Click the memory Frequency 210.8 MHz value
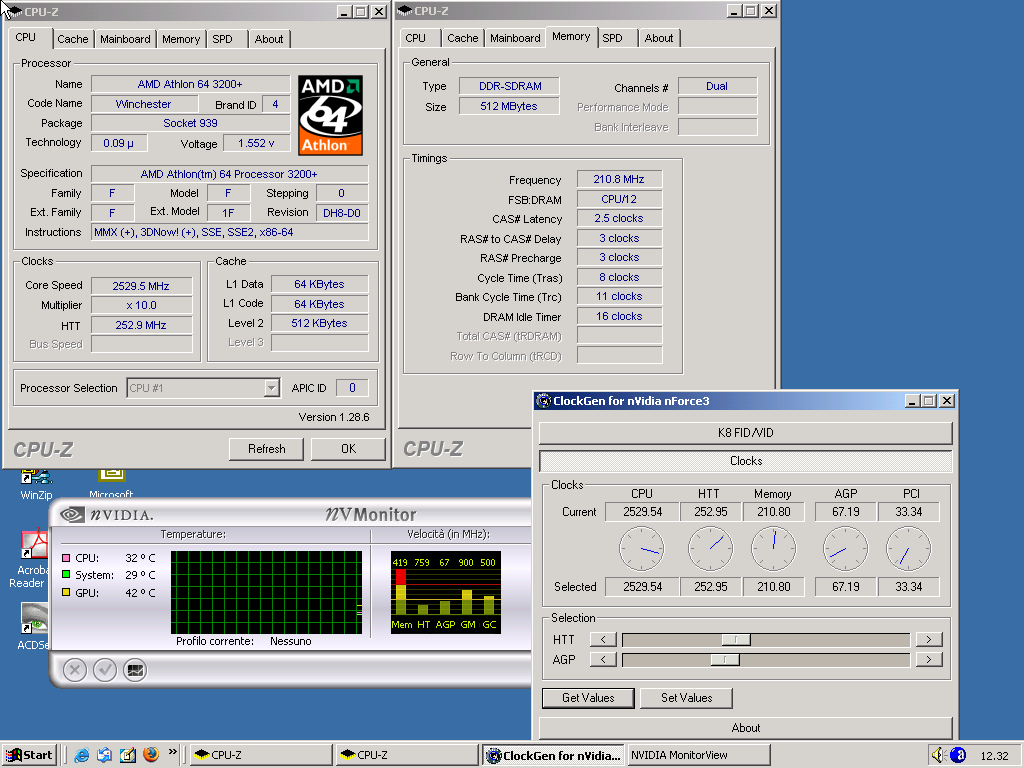The image size is (1024, 768). tap(619, 179)
